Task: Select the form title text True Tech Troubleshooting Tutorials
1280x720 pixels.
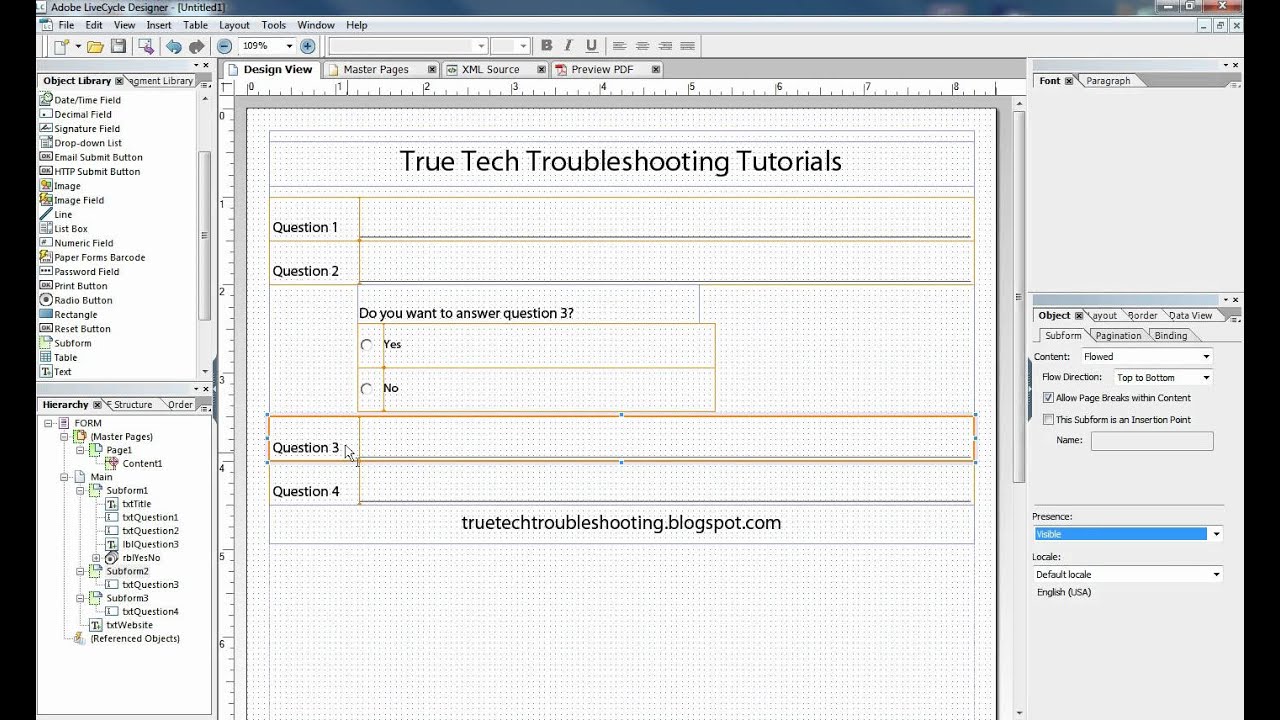Action: [621, 161]
